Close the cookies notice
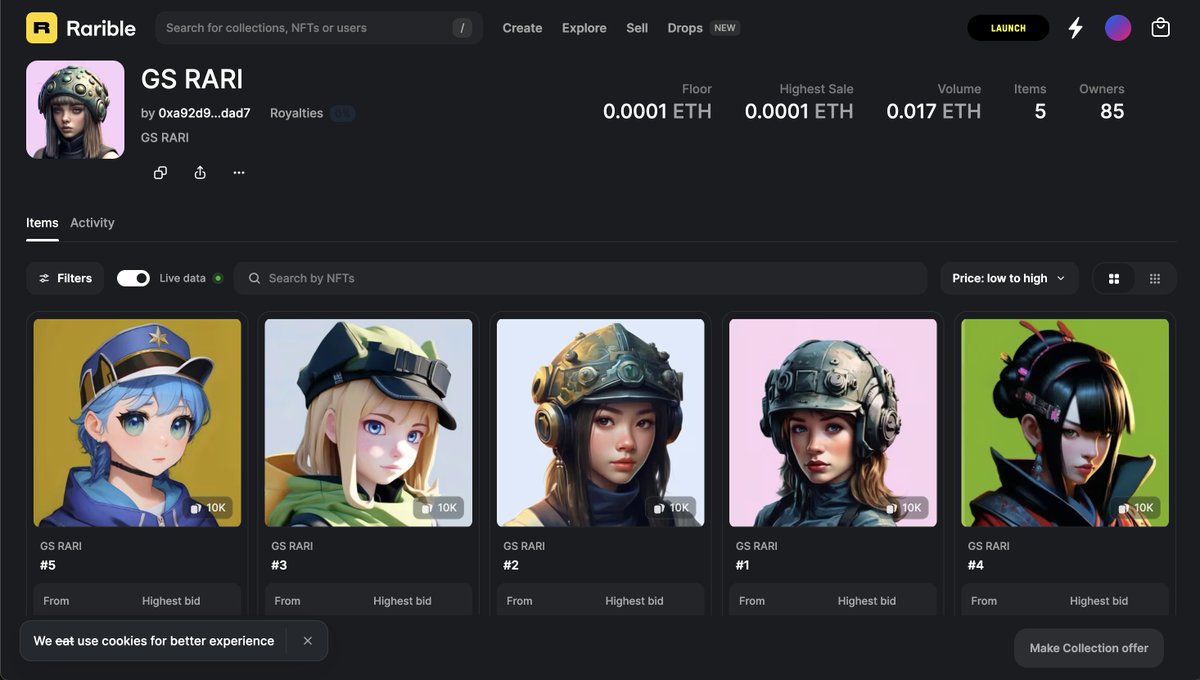1200x680 pixels. click(x=308, y=641)
